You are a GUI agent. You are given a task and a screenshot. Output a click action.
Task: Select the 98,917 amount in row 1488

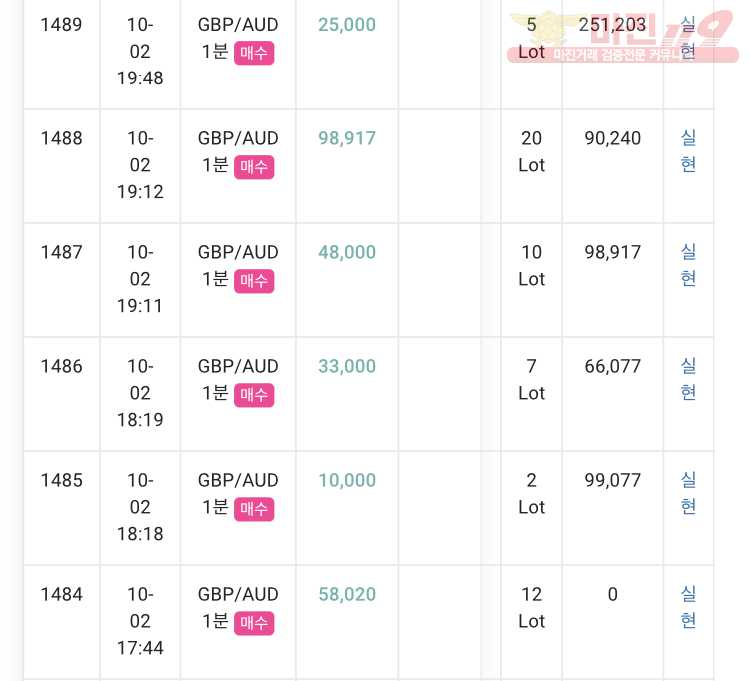tap(347, 138)
